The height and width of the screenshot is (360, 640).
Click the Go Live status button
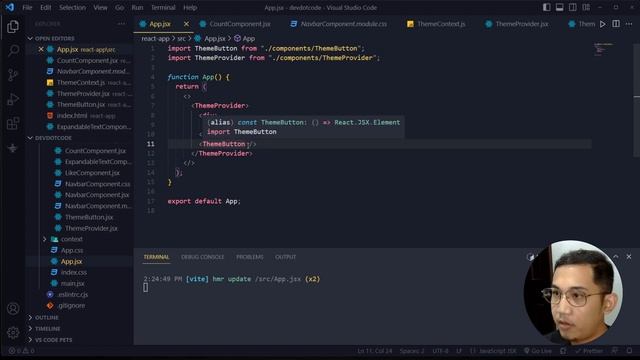(x=538, y=351)
